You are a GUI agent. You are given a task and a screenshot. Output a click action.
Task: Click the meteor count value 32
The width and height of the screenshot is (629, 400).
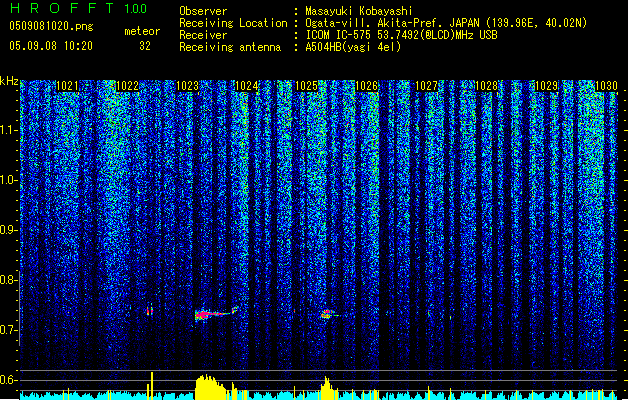[x=145, y=46]
